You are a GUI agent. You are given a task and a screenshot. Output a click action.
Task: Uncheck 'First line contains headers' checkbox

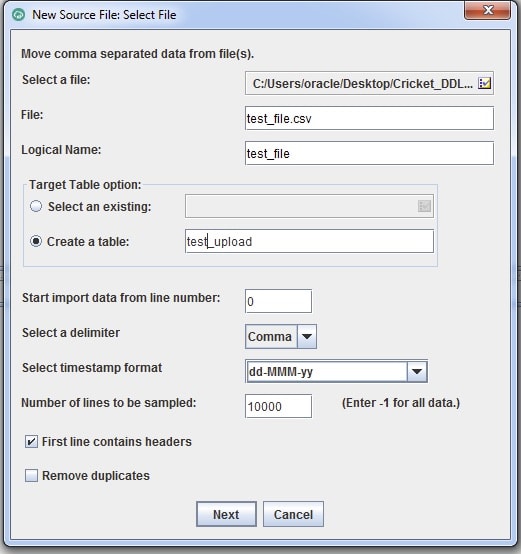click(31, 441)
